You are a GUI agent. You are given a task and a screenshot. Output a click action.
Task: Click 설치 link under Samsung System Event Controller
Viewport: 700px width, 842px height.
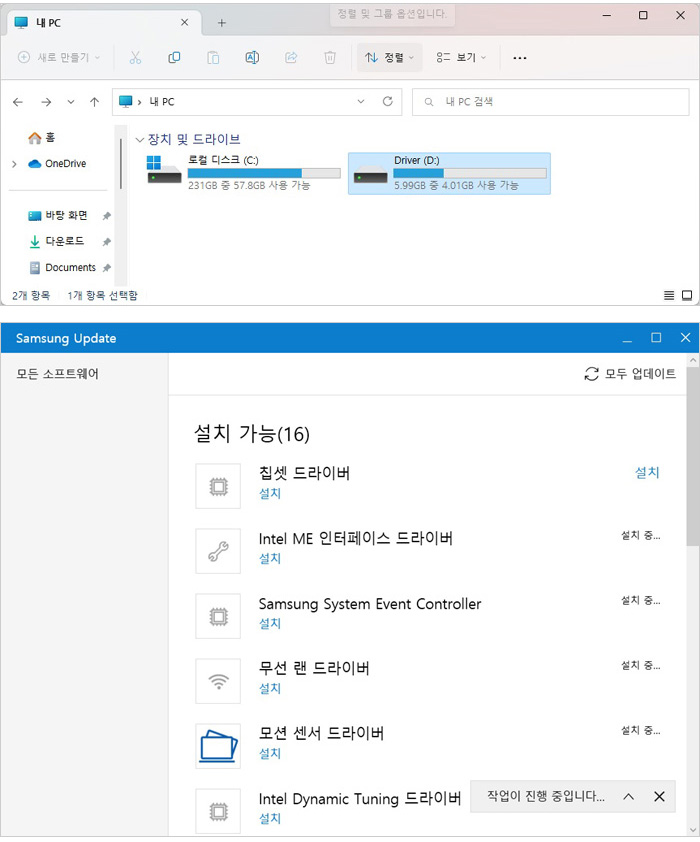click(269, 623)
